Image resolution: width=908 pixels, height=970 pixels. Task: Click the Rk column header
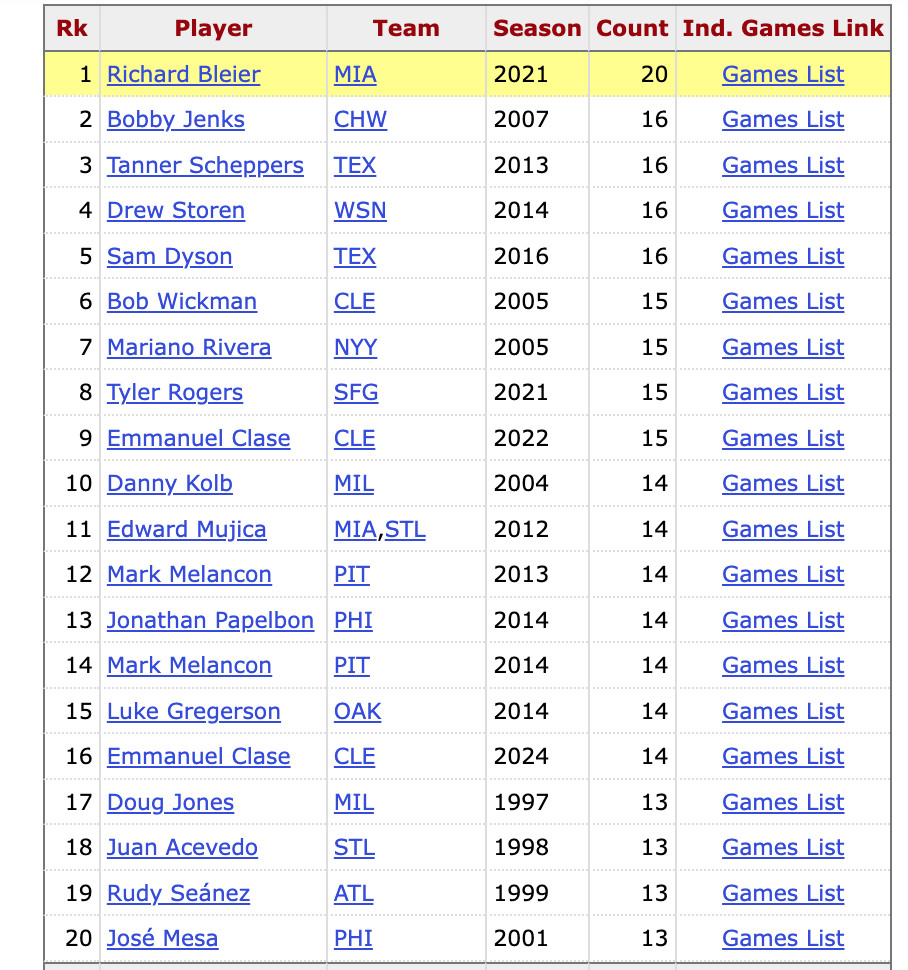coord(72,28)
